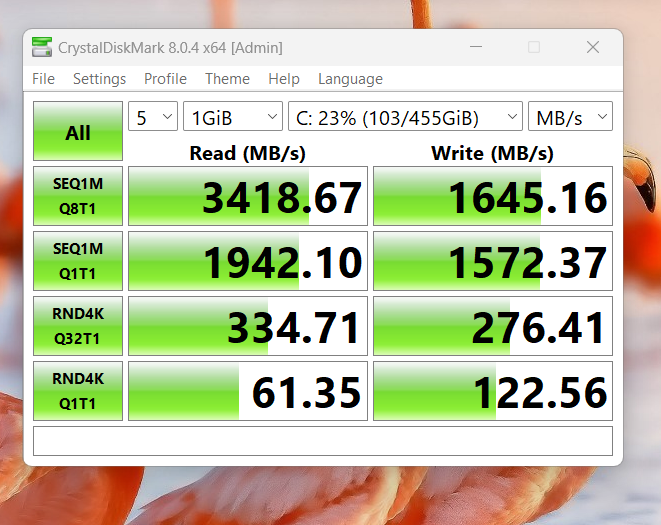This screenshot has width=661, height=525.
Task: Click the empty comment field at the bottom
Action: pos(323,441)
